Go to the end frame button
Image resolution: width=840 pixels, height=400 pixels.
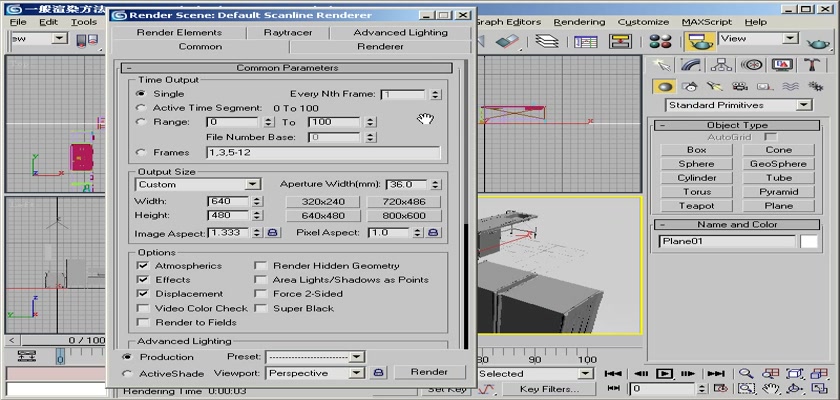click(x=716, y=374)
